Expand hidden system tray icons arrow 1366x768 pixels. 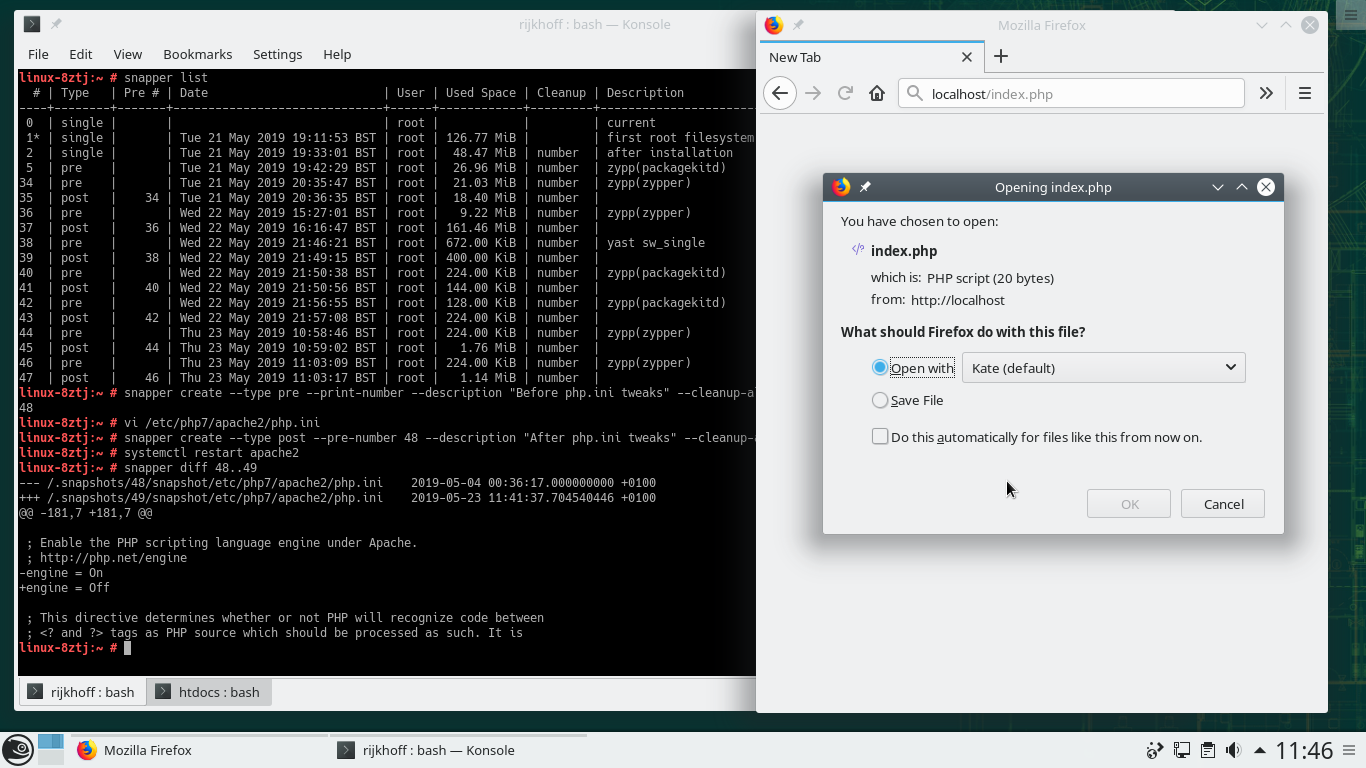tap(1260, 750)
